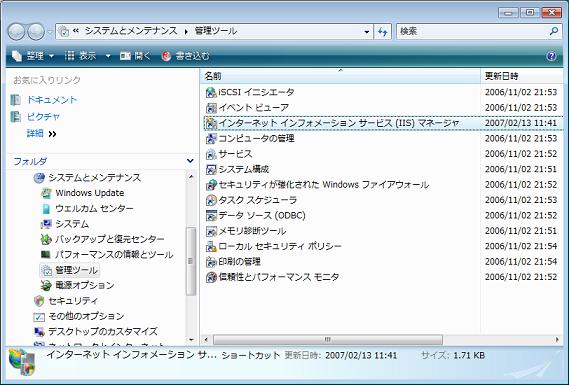Screen dimensions: 569x385
Task: Select the 印刷の管理 icon
Action: [x=211, y=262]
